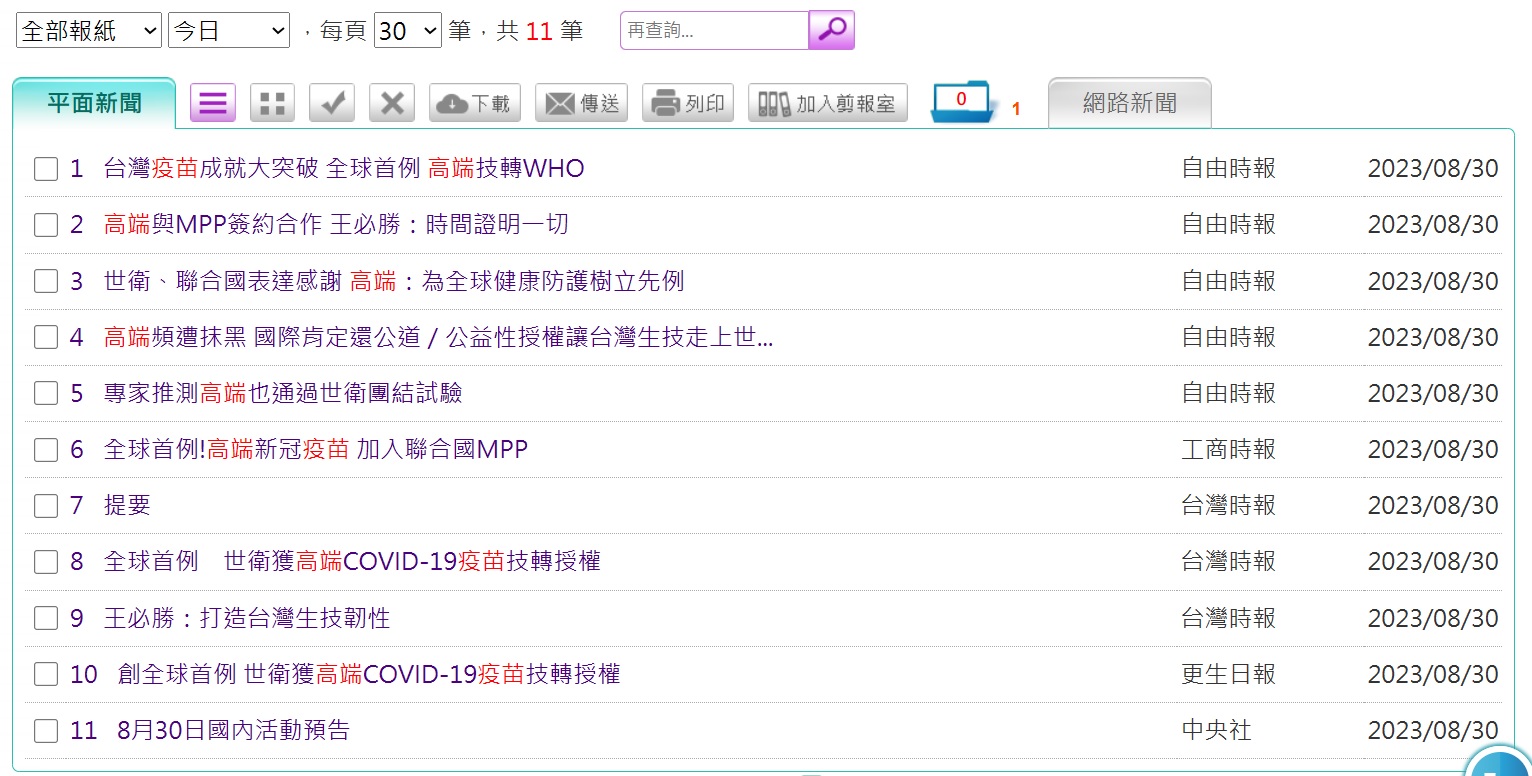Image resolution: width=1532 pixels, height=776 pixels.
Task: Click the 列印 print button
Action: pyautogui.click(x=688, y=103)
